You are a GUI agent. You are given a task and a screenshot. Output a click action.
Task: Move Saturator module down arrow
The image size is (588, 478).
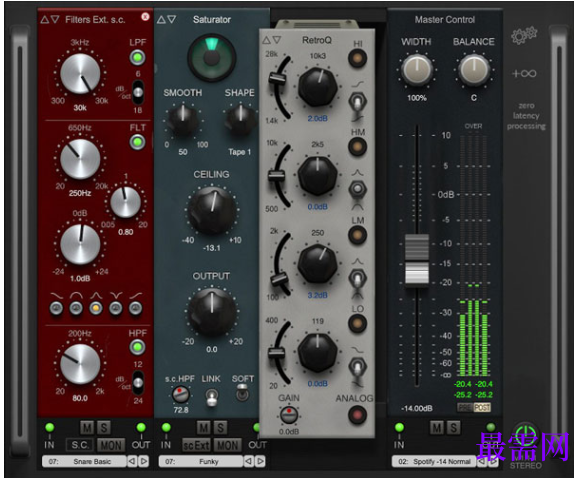click(172, 19)
